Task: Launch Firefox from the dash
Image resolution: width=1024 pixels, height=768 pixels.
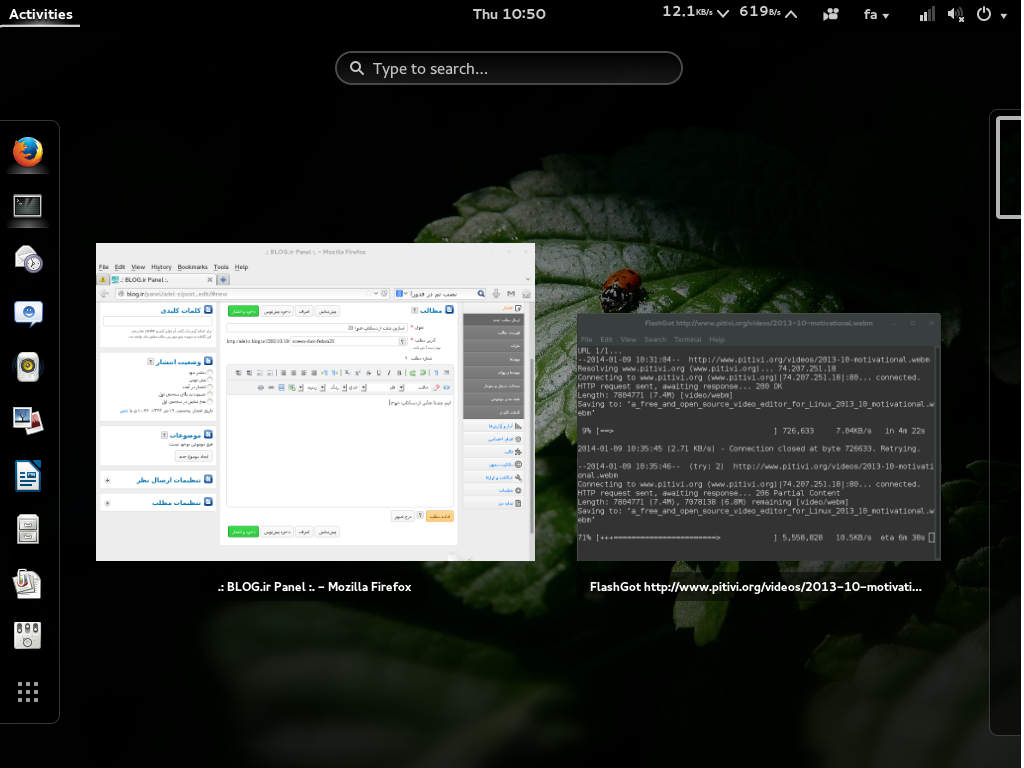Action: click(28, 152)
